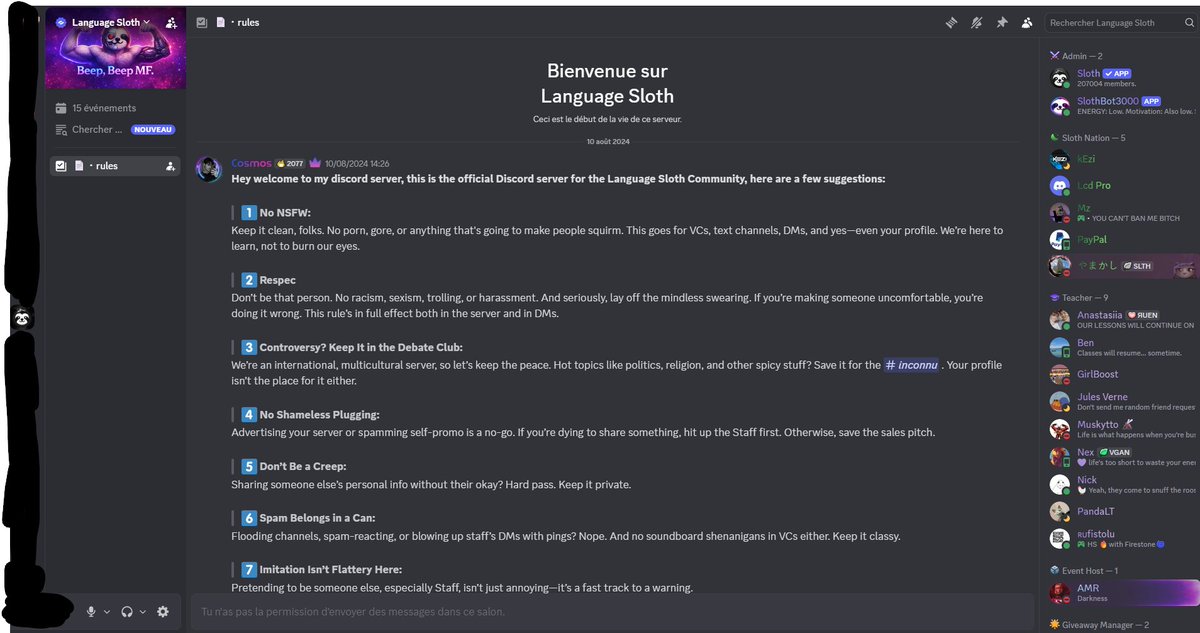Open the やまかし member entry
The width and height of the screenshot is (1200, 633).
pos(1121,266)
